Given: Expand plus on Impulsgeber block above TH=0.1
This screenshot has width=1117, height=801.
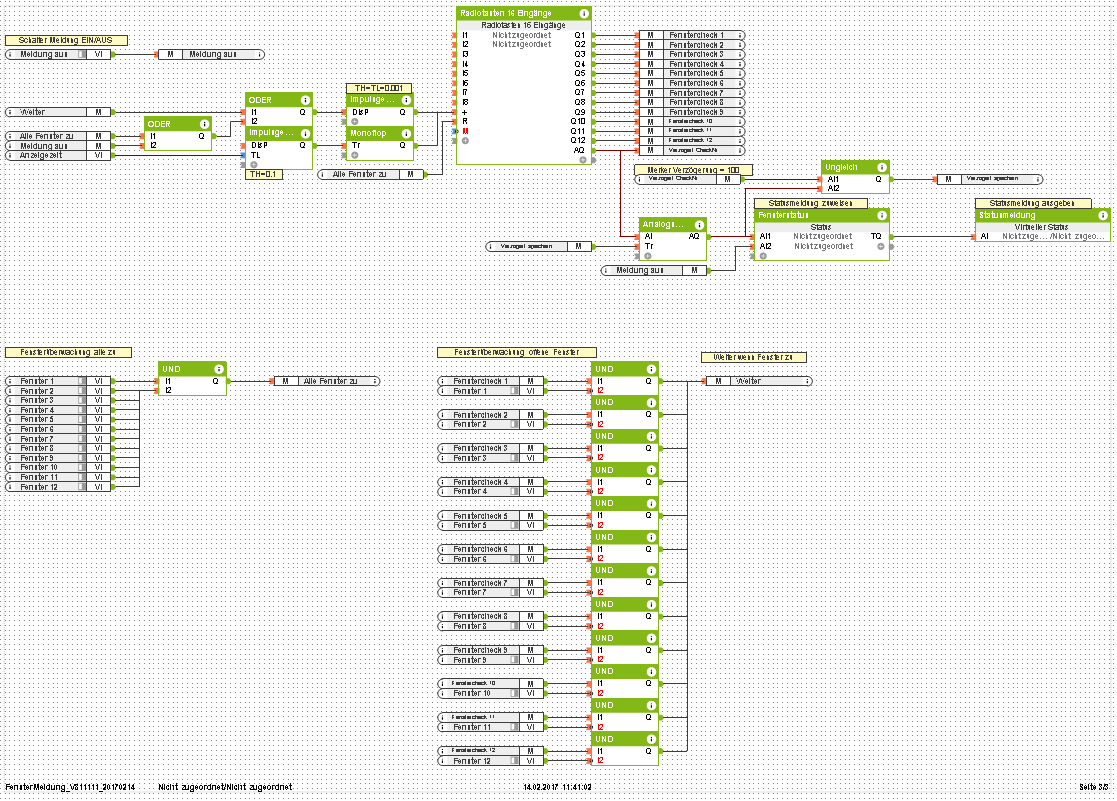Looking at the screenshot, I should (254, 165).
